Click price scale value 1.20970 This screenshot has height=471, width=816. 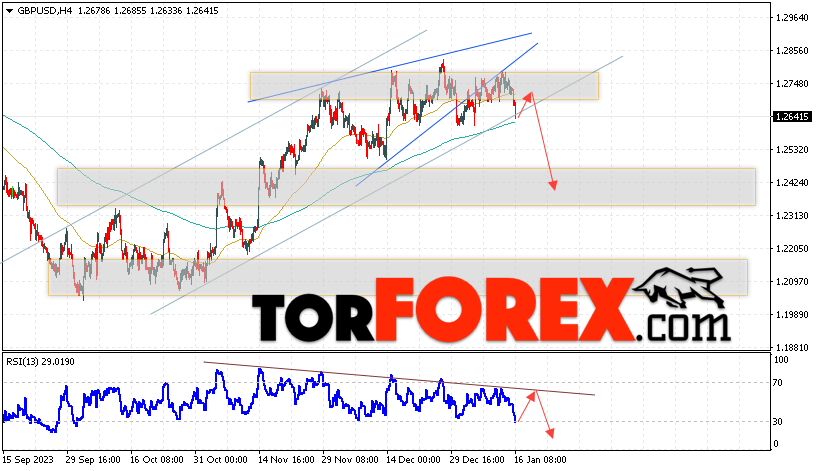(792, 282)
